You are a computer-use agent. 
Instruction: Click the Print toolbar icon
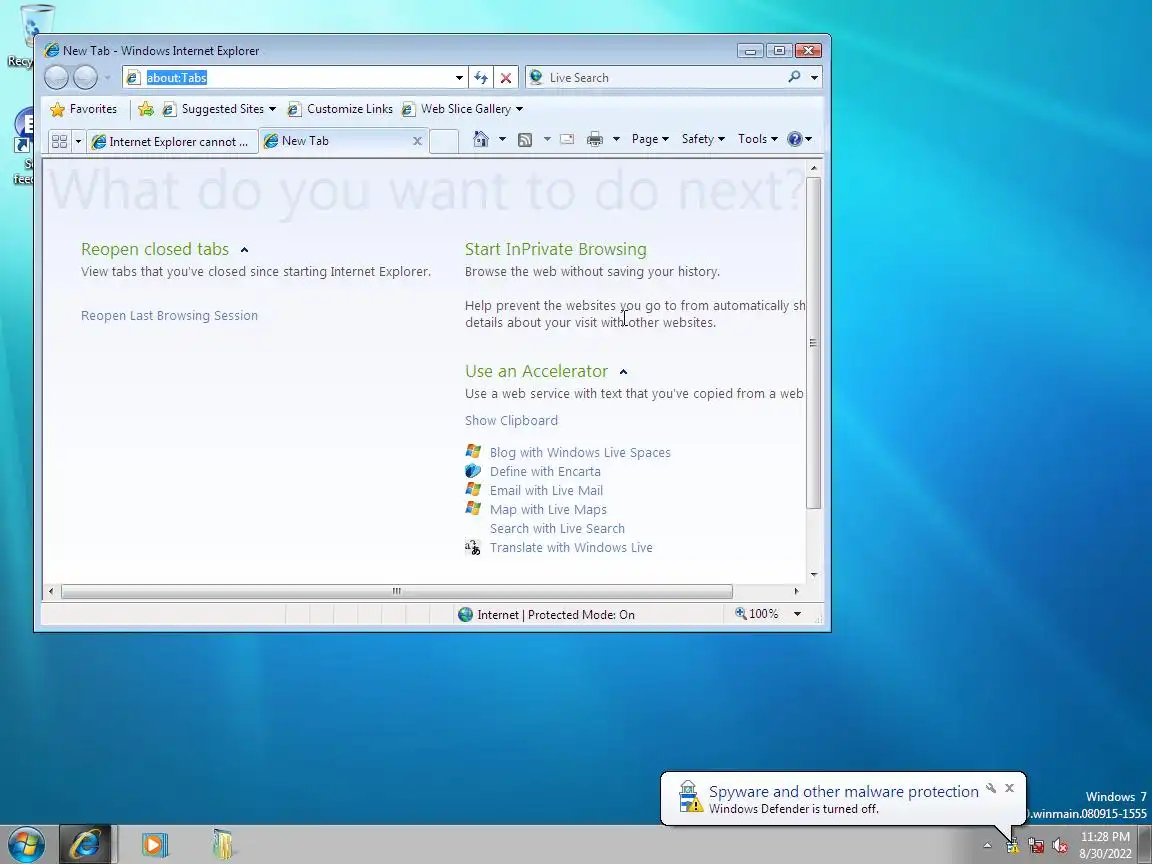tap(594, 139)
